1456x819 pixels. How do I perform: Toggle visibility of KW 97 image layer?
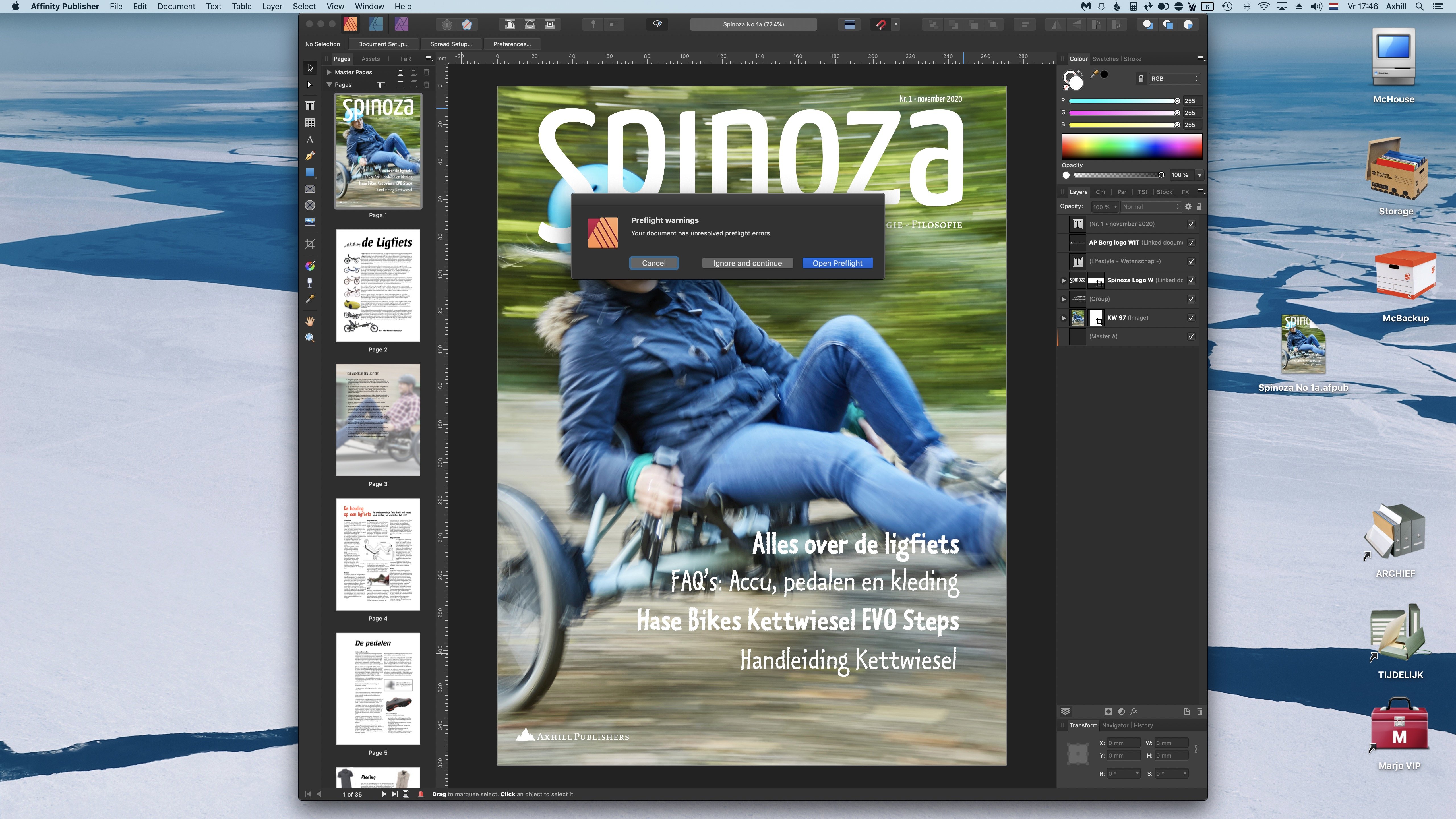click(x=1191, y=318)
